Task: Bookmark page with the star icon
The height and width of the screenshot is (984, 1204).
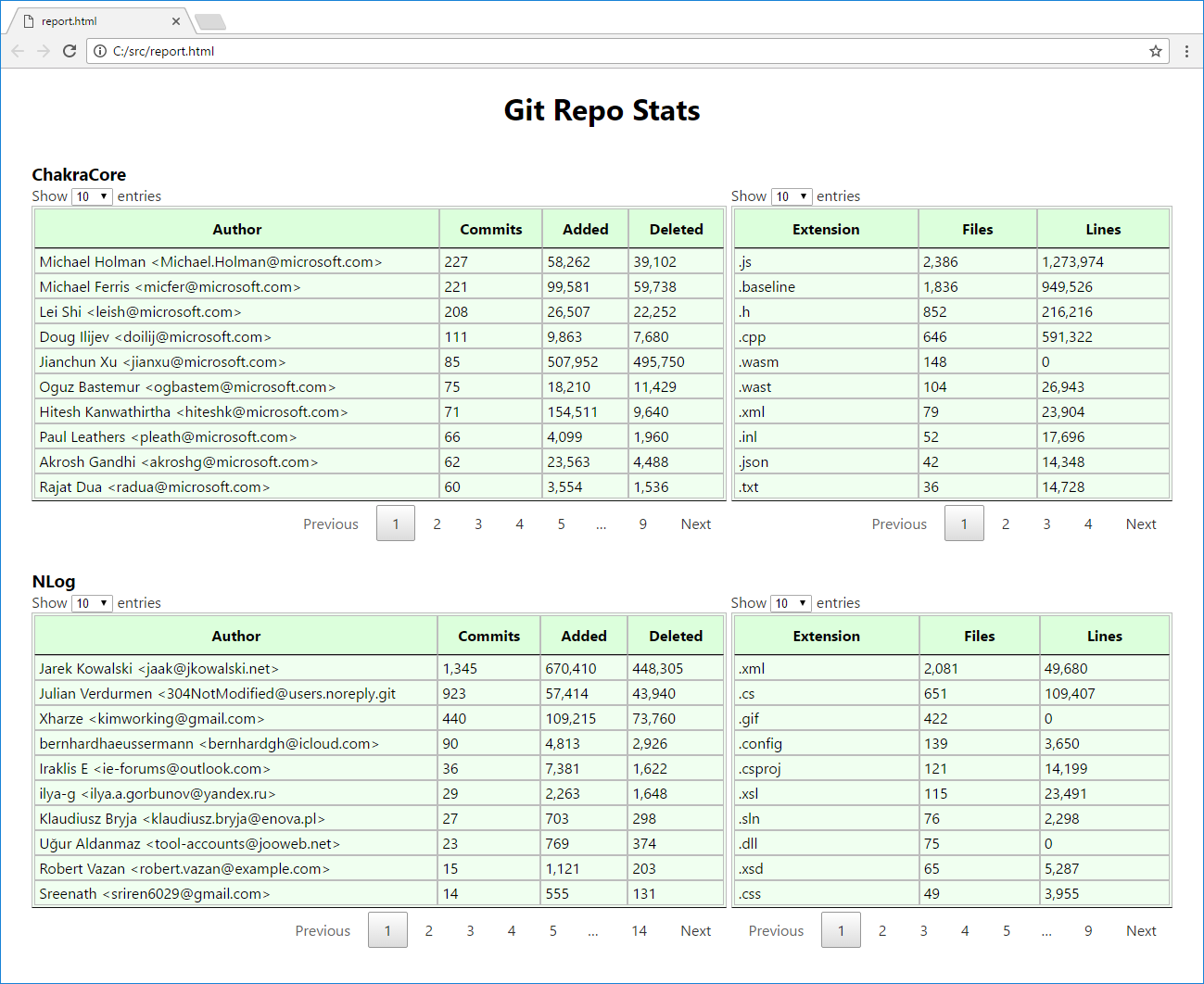Action: [1156, 51]
